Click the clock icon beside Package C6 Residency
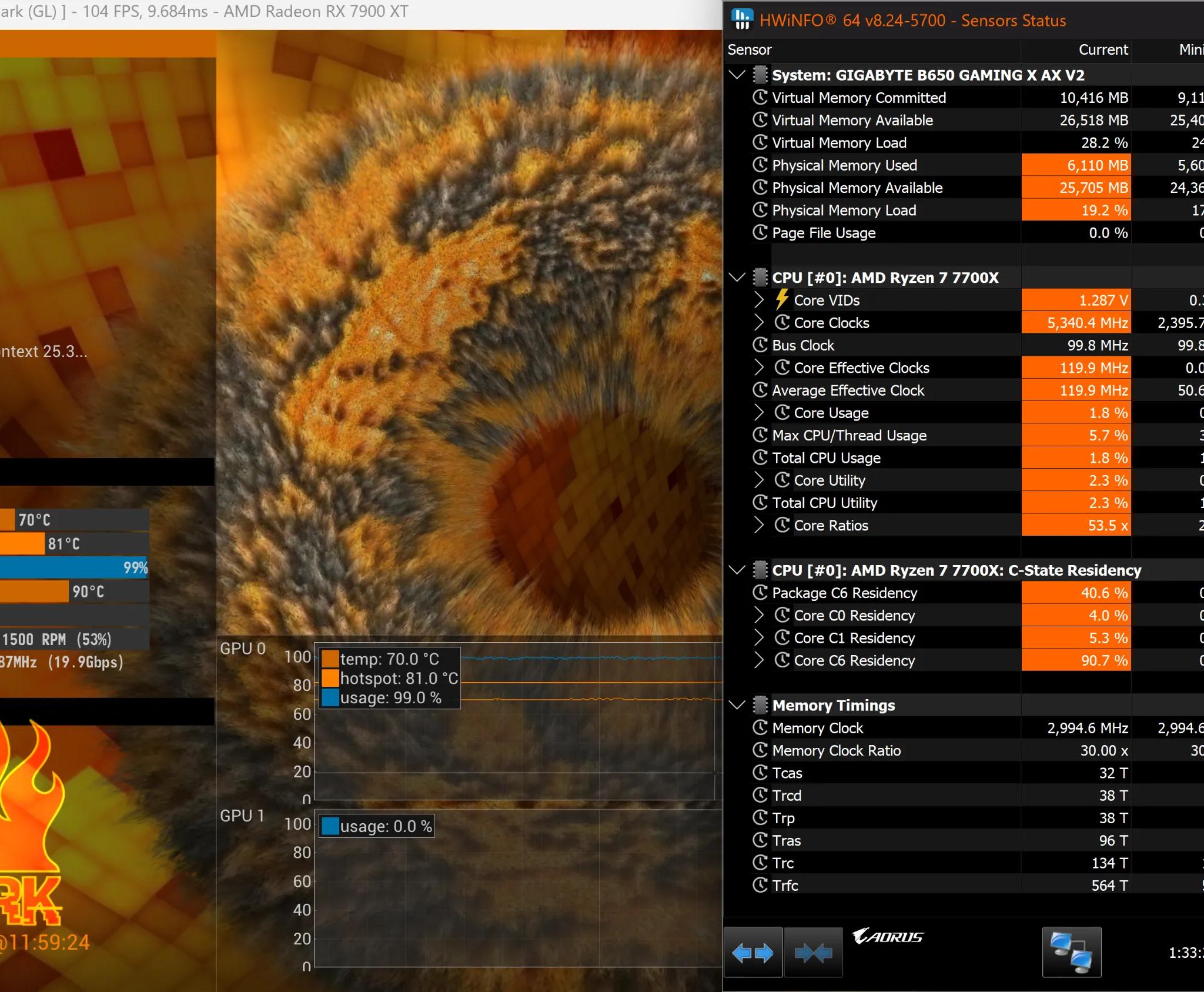Screen dimensions: 1204x992 [x=760, y=593]
